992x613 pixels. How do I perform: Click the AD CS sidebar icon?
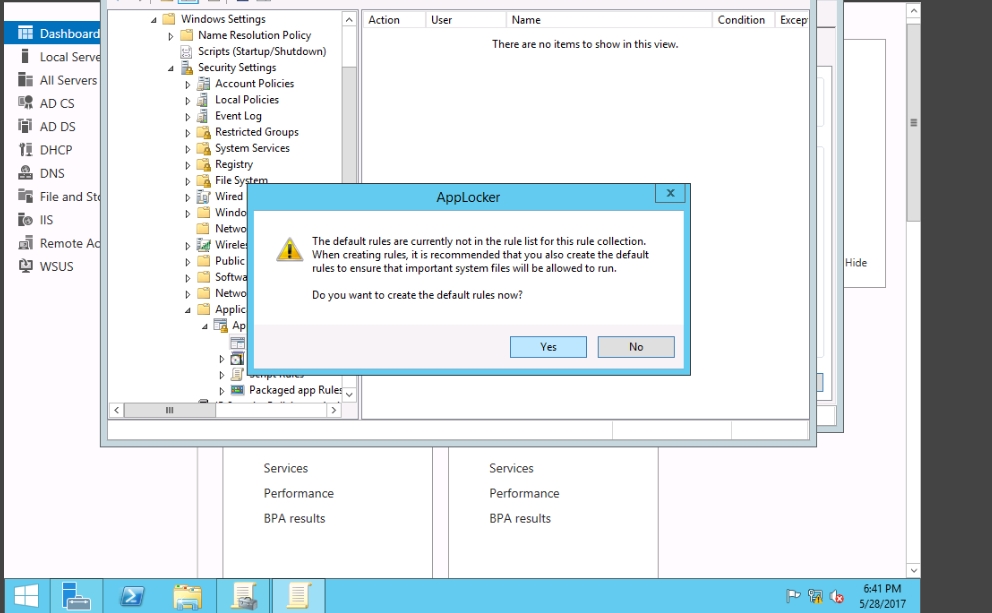pos(25,102)
